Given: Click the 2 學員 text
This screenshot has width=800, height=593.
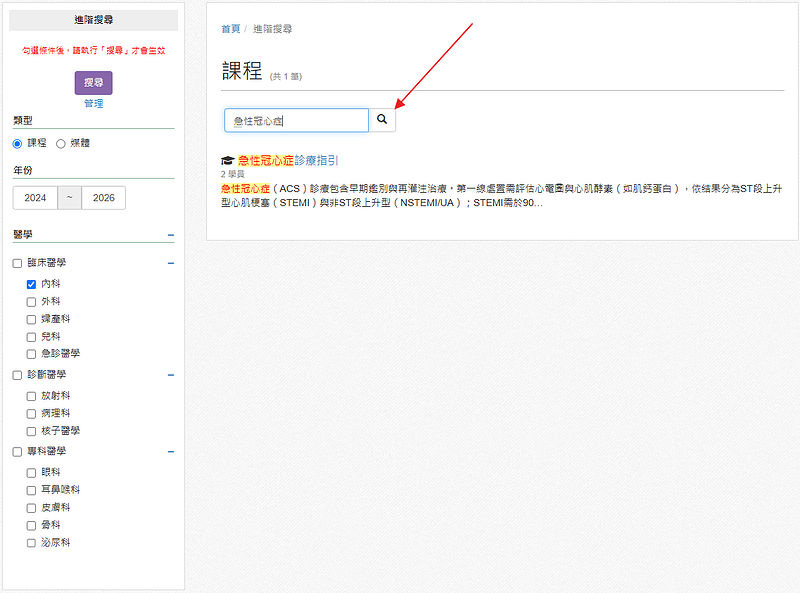Looking at the screenshot, I should click(x=233, y=174).
